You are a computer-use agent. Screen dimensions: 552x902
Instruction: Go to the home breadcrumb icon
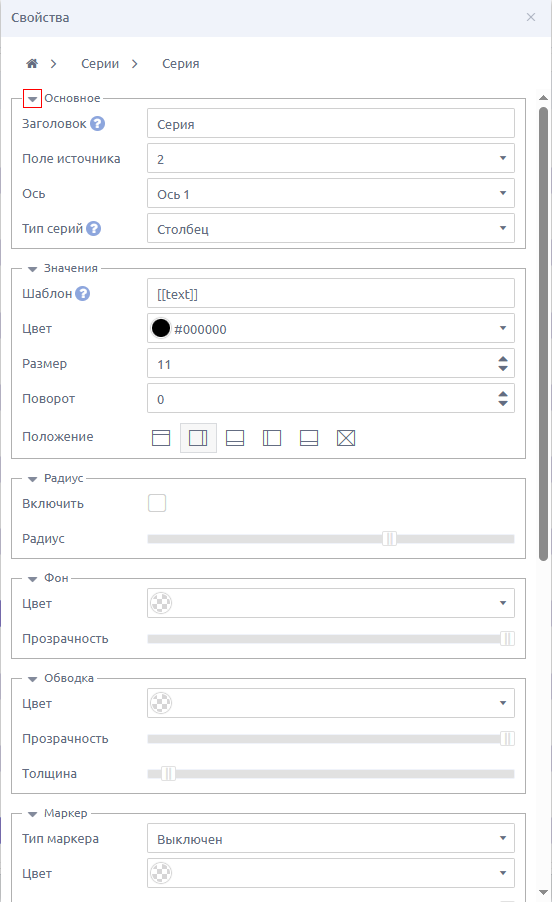[32, 63]
